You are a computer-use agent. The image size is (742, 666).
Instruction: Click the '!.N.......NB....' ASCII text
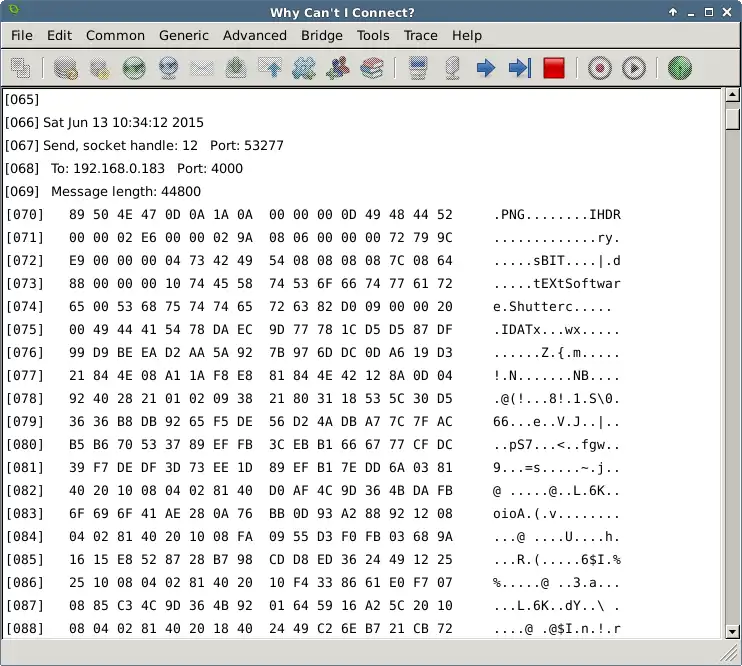(557, 376)
